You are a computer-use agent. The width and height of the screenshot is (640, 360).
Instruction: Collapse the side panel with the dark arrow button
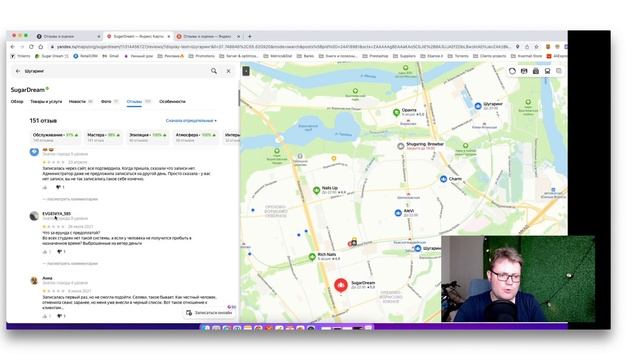coord(246,71)
